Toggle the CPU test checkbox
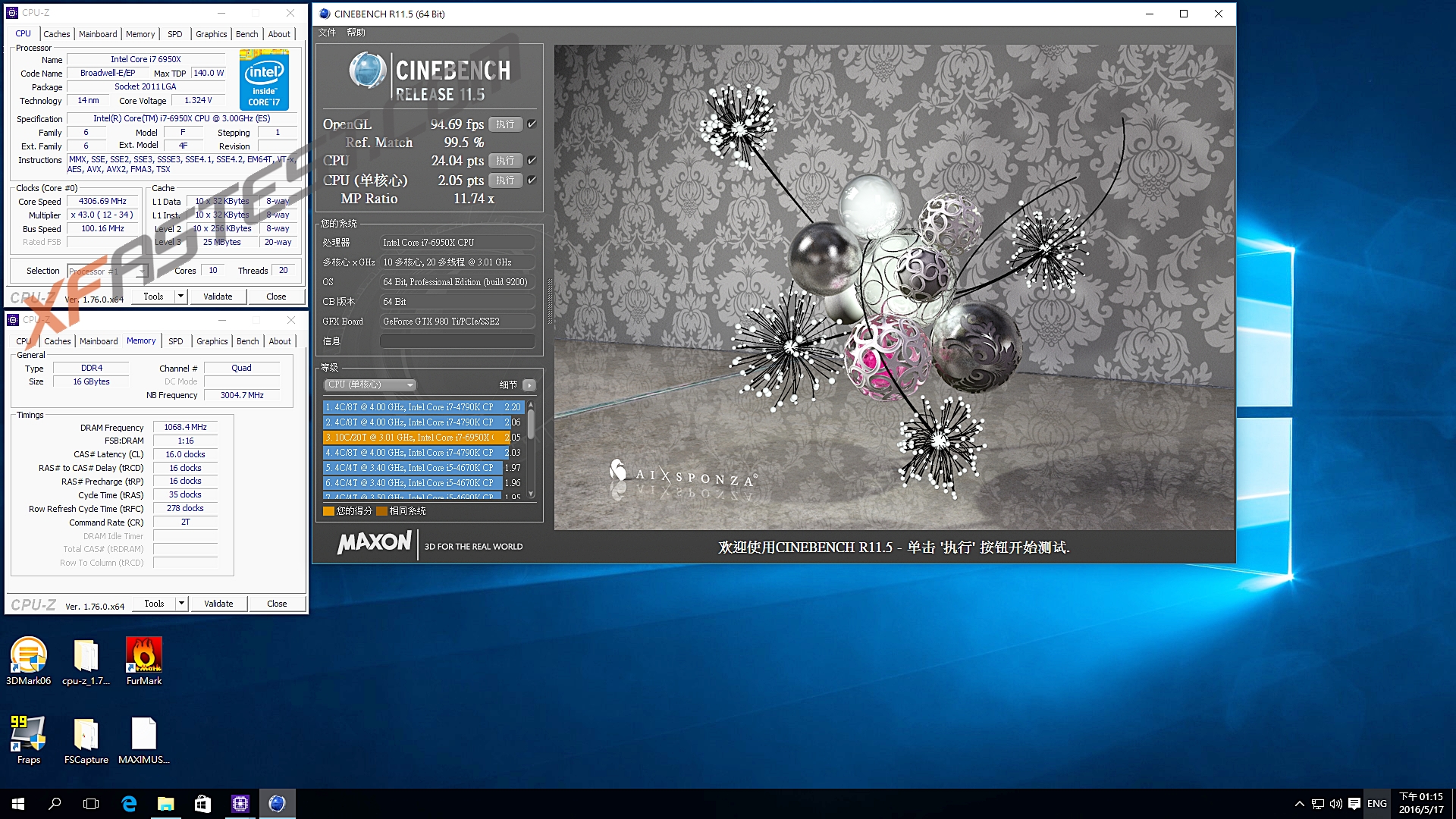The width and height of the screenshot is (1456, 819). tap(532, 161)
